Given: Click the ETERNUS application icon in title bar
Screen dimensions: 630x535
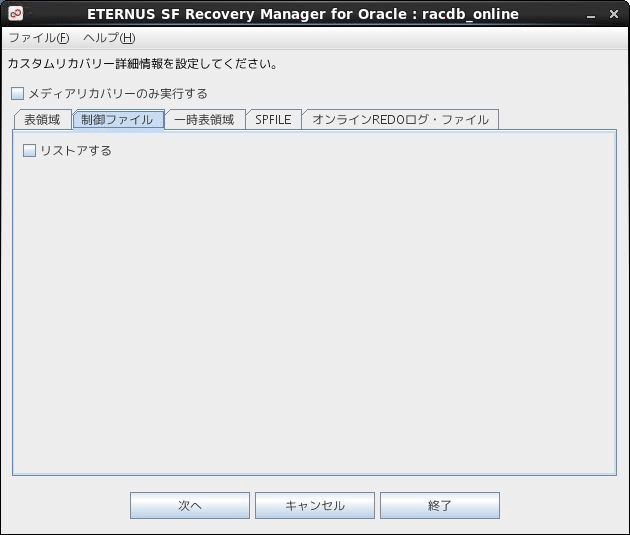Looking at the screenshot, I should click(x=16, y=14).
